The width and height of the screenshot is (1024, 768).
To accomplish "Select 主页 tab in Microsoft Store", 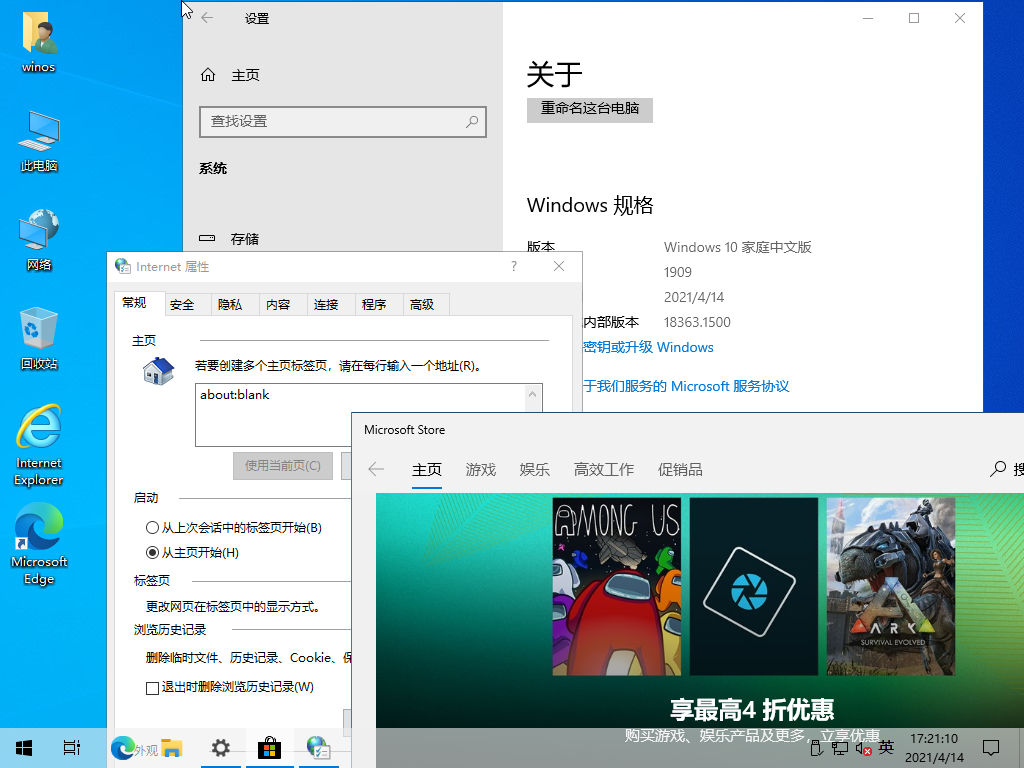I will click(426, 470).
